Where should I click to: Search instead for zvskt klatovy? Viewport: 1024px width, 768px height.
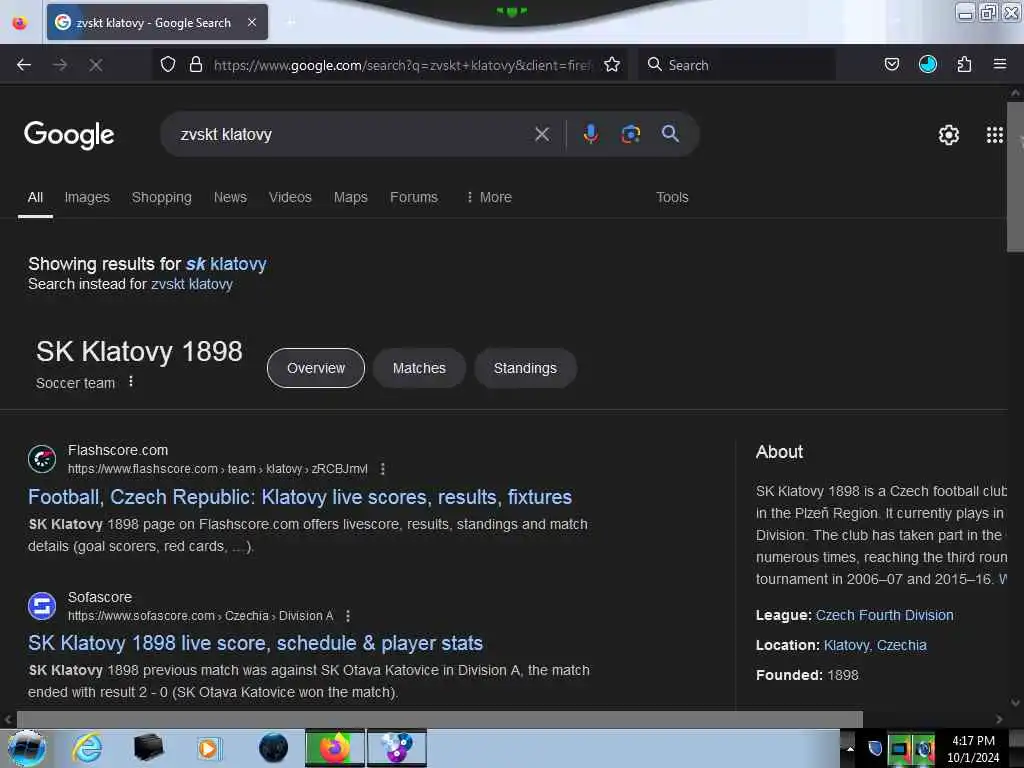click(x=191, y=284)
